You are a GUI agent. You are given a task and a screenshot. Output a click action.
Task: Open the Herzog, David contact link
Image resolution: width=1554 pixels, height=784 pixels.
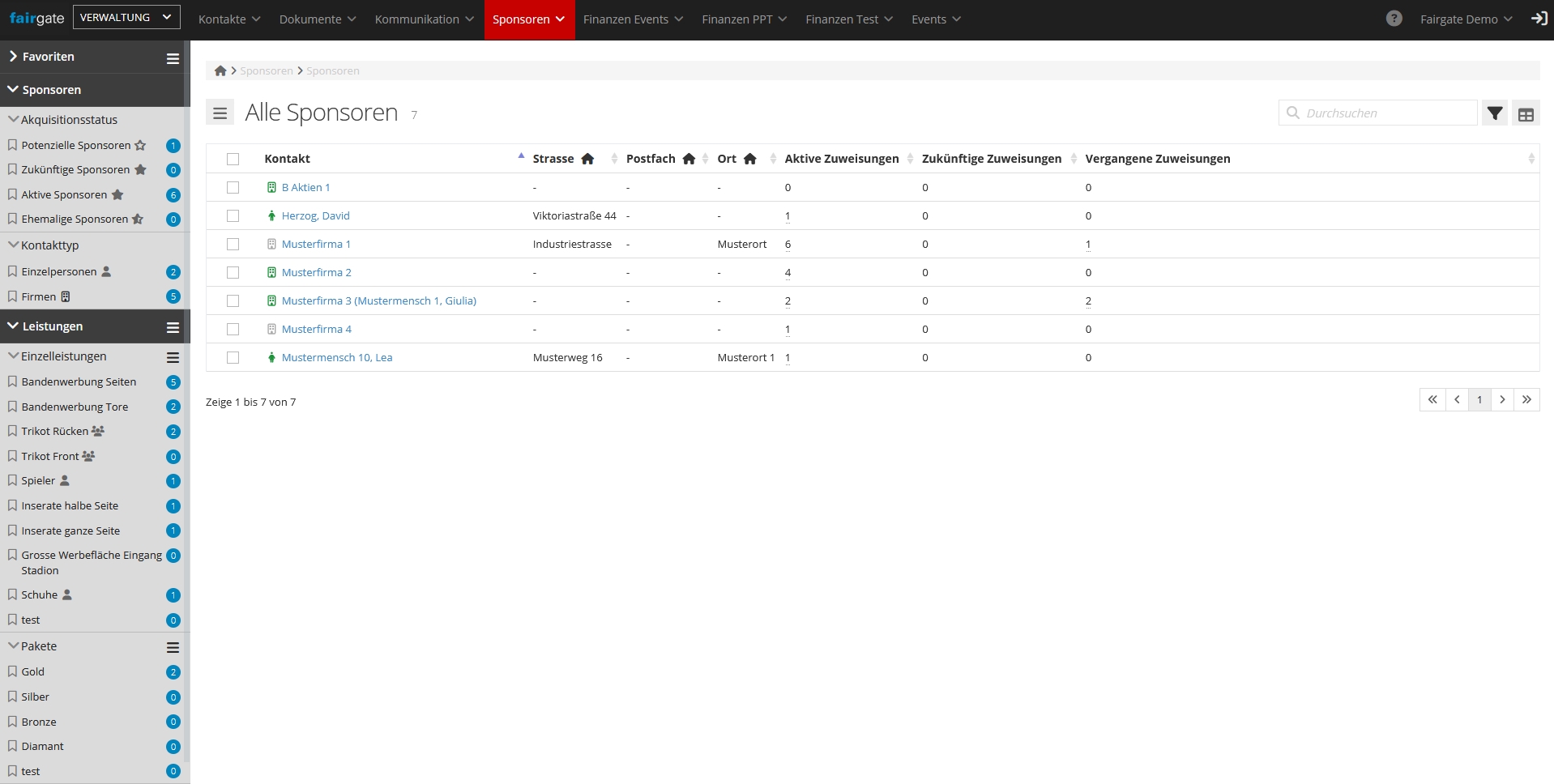316,215
